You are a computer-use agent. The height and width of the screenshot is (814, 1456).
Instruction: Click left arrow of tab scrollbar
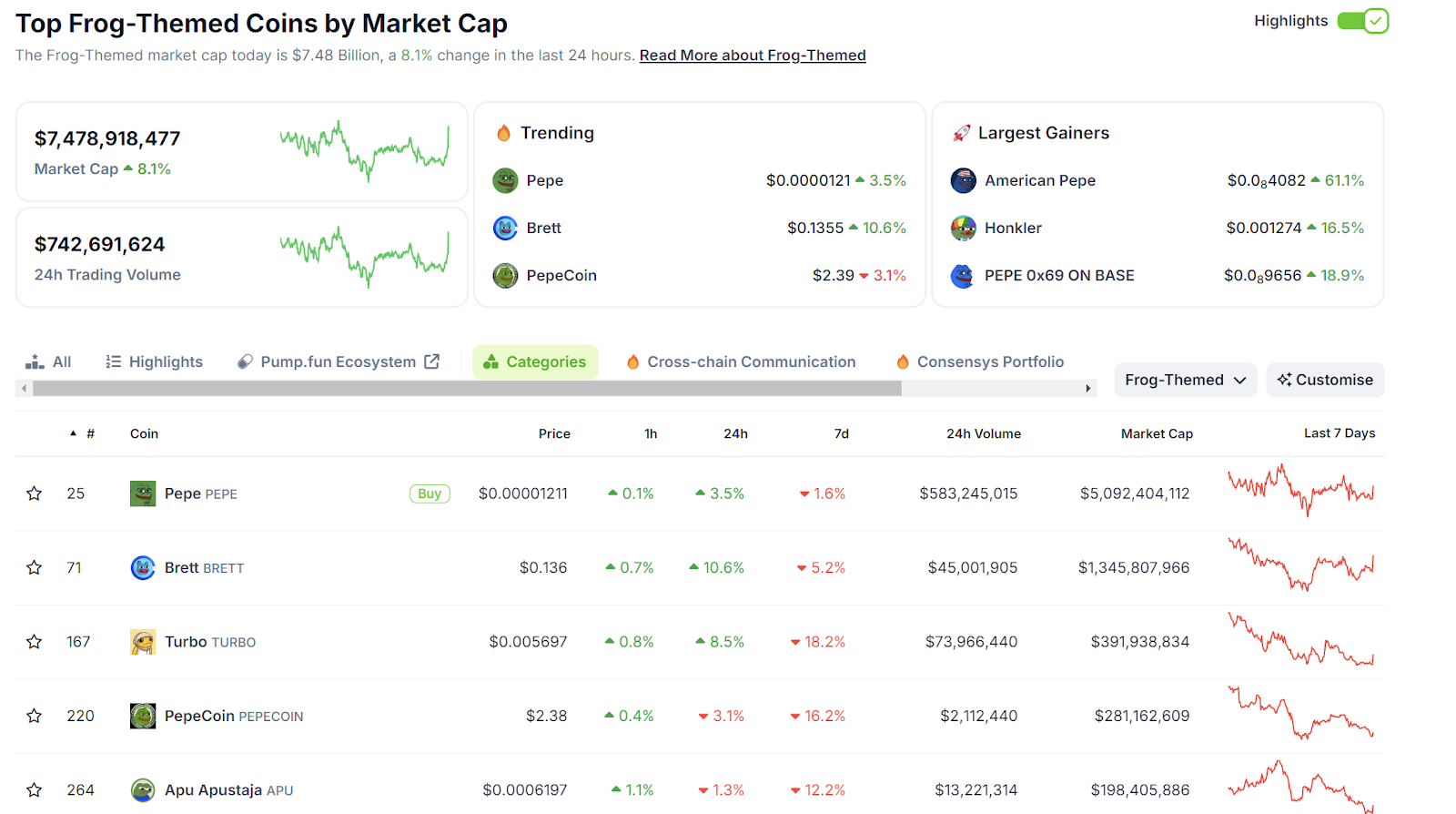click(25, 388)
